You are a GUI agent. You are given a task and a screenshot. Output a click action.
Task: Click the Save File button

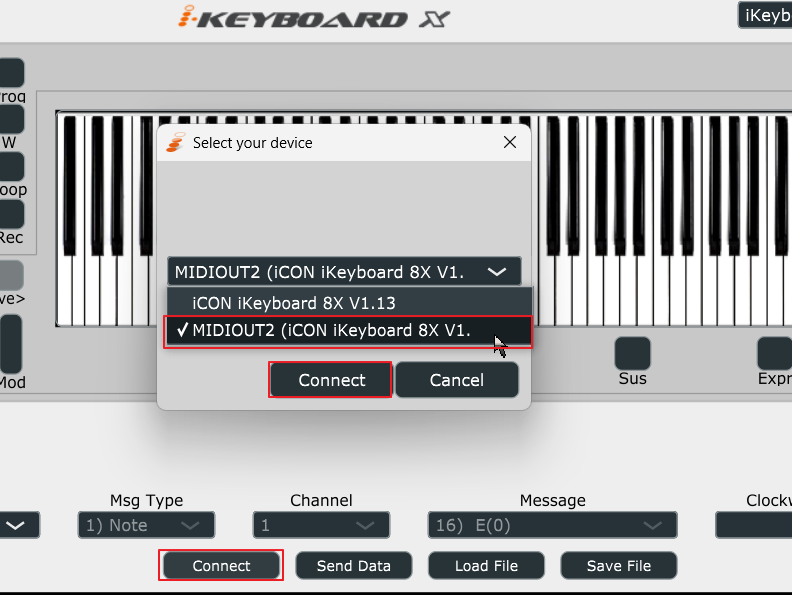click(619, 566)
